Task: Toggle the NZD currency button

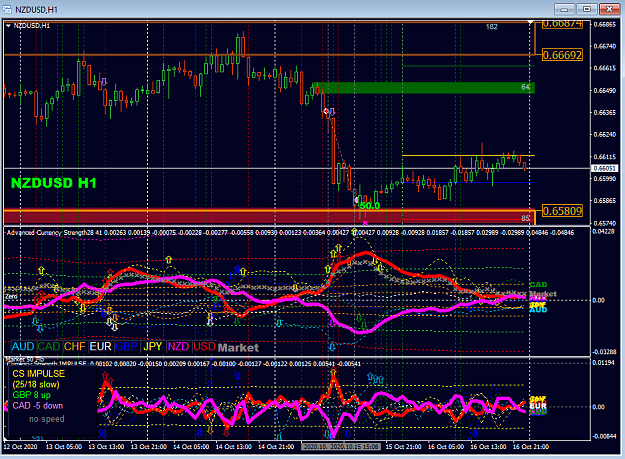Action: pos(178,346)
